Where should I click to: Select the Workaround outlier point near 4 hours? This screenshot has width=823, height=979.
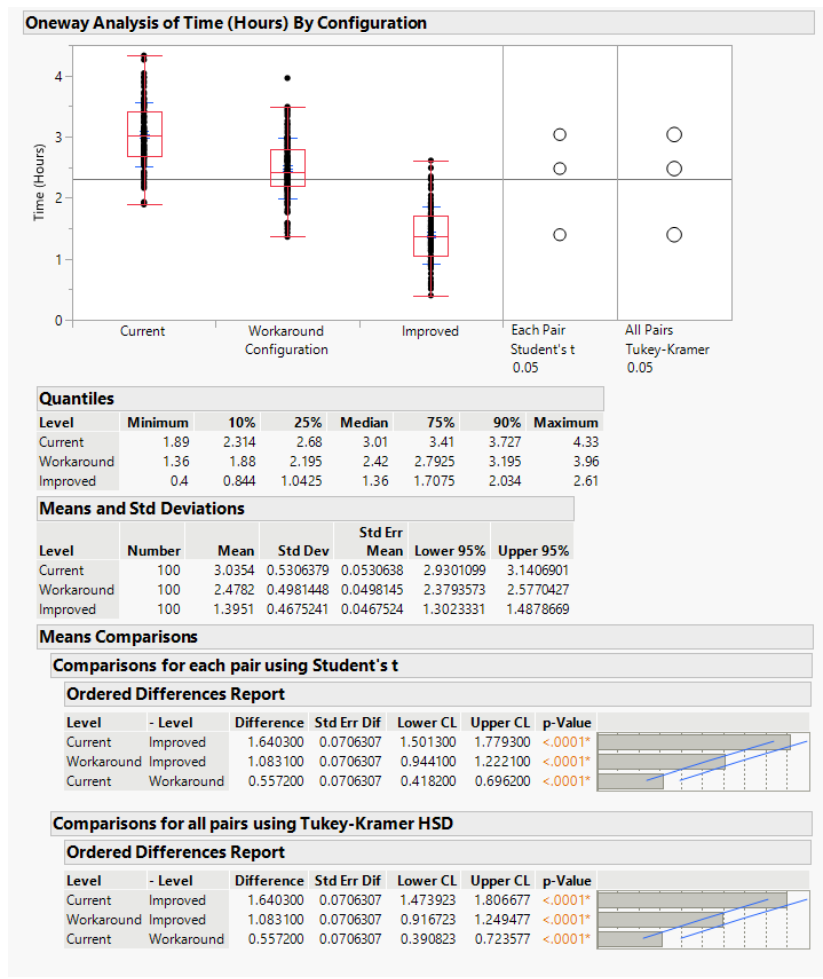coord(287,78)
